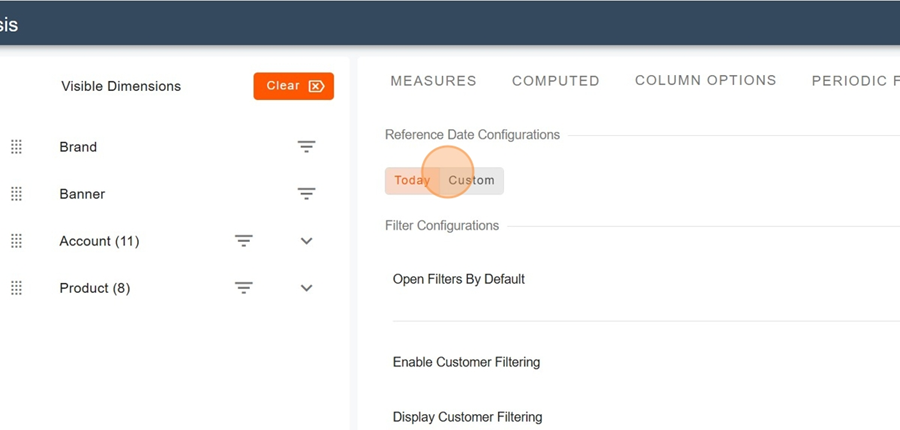The image size is (900, 430).
Task: Click the Banner dimension label
Action: click(82, 194)
